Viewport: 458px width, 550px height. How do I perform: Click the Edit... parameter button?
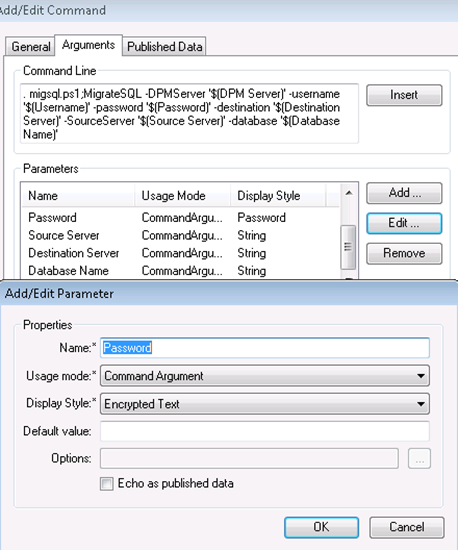pos(404,223)
